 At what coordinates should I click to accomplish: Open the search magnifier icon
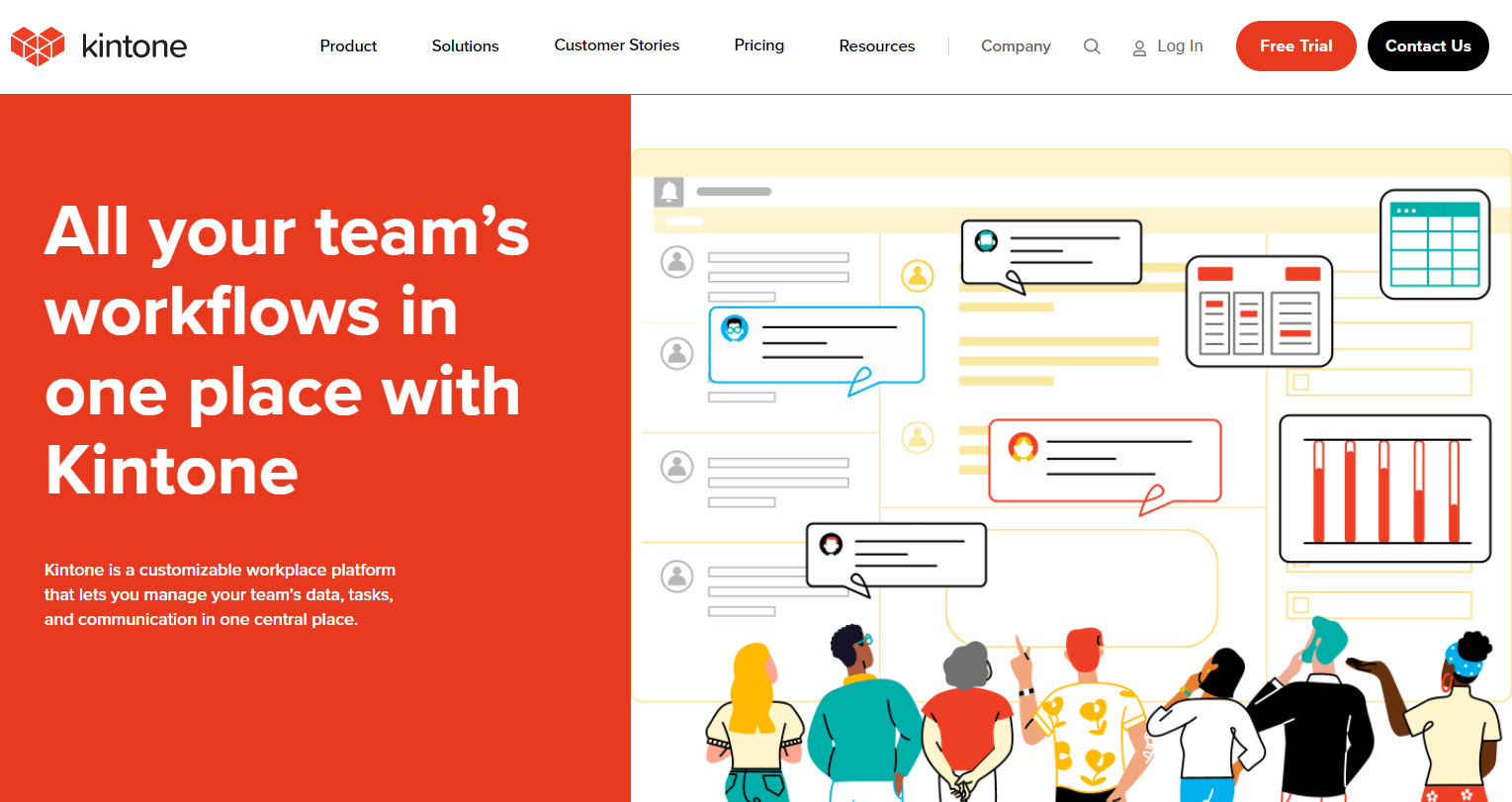pos(1092,46)
